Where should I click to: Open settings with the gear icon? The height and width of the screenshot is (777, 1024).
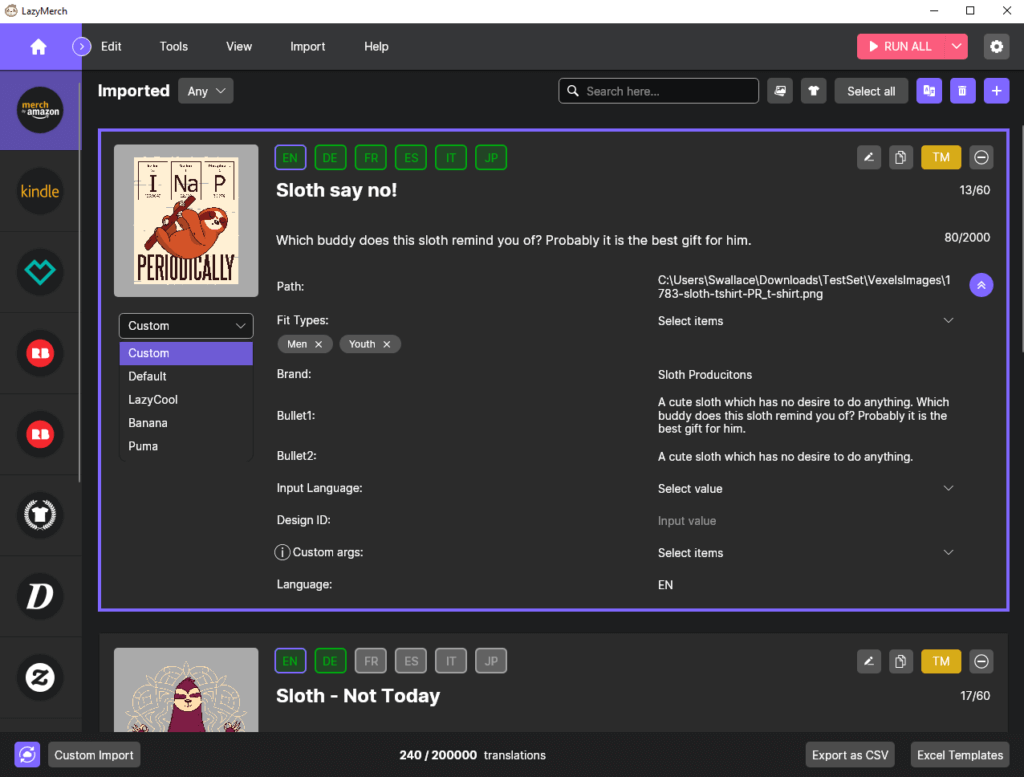[x=996, y=47]
